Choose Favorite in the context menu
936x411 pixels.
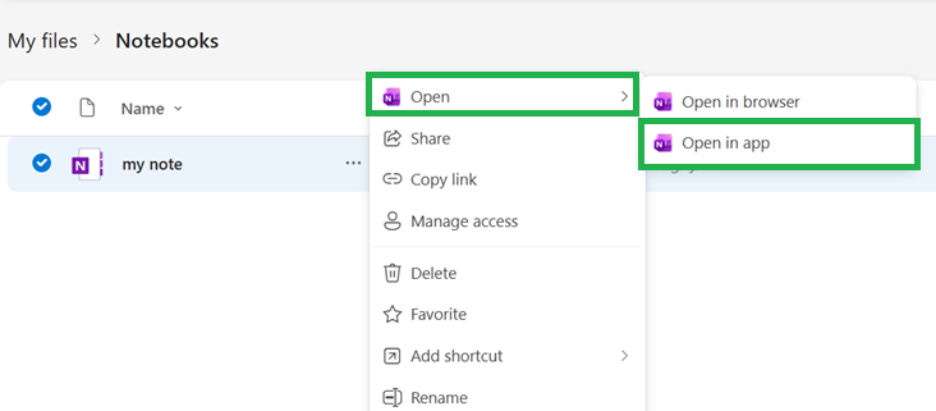click(x=507, y=314)
